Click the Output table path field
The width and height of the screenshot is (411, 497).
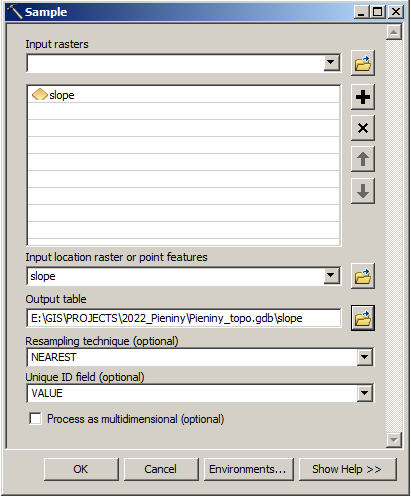[x=184, y=318]
